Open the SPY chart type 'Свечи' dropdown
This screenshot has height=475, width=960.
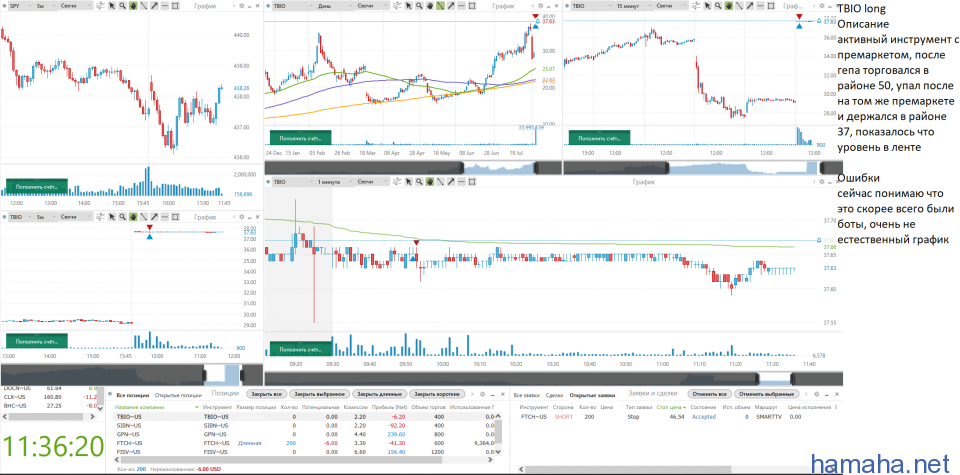click(x=76, y=6)
